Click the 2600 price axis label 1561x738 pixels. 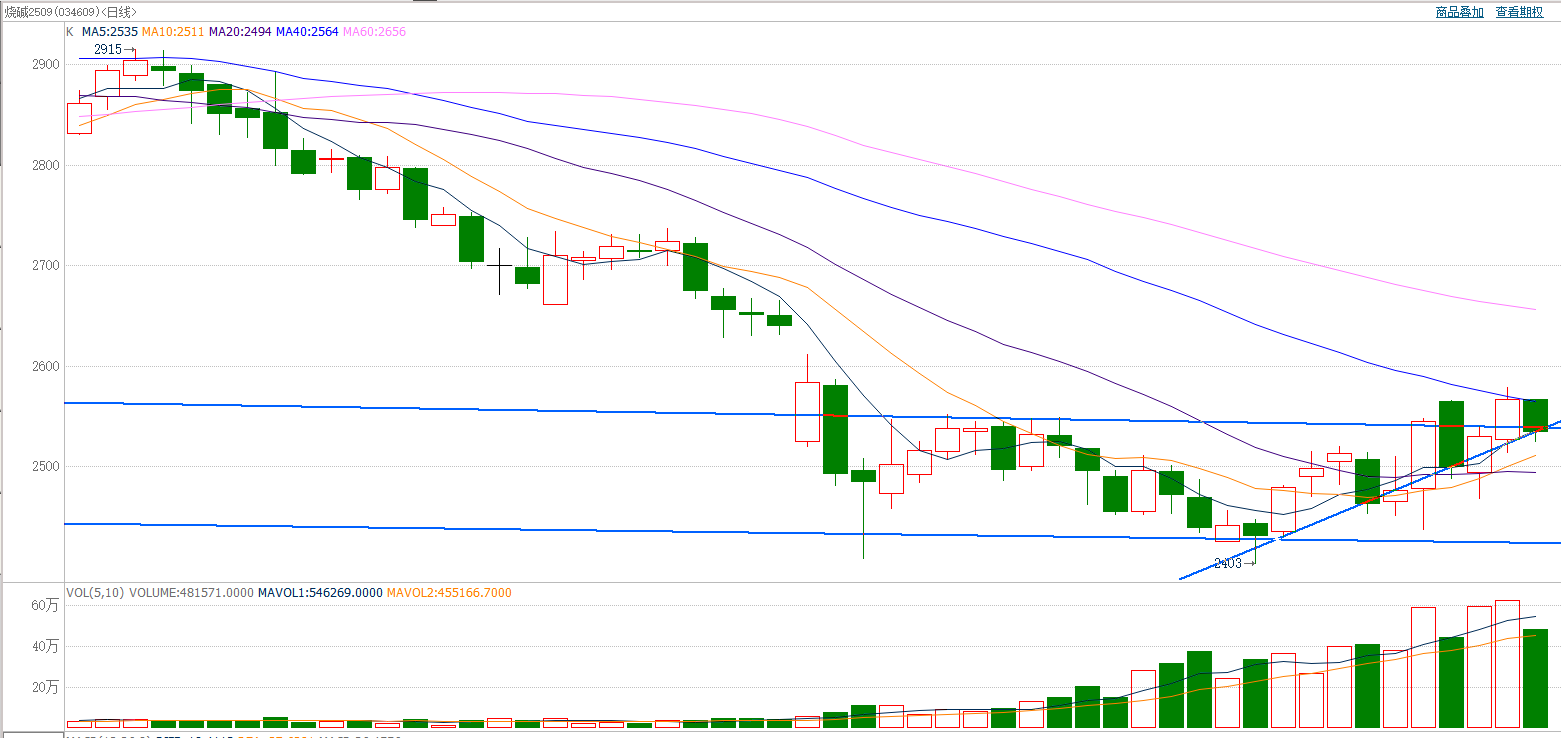tap(46, 366)
